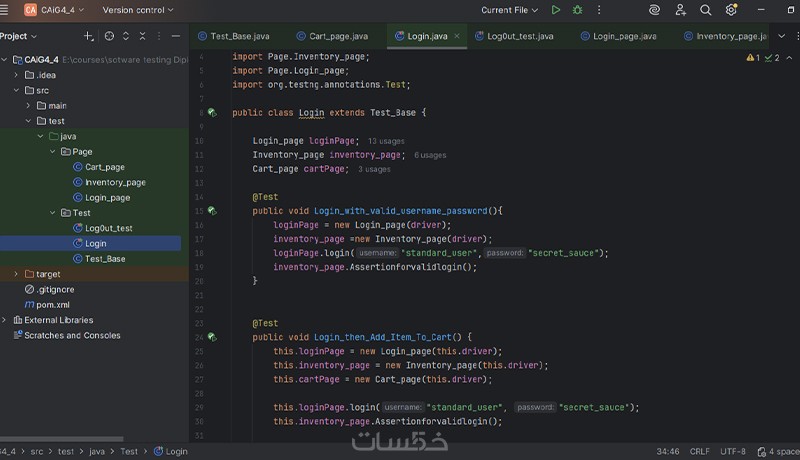800x460 pixels.
Task: Click the src breadcrumb in the navigation bar
Action: 37,451
